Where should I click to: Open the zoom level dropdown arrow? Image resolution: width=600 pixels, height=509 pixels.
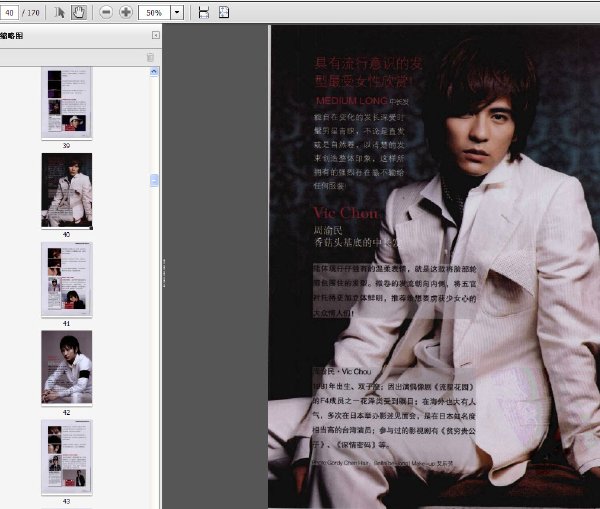click(x=177, y=13)
